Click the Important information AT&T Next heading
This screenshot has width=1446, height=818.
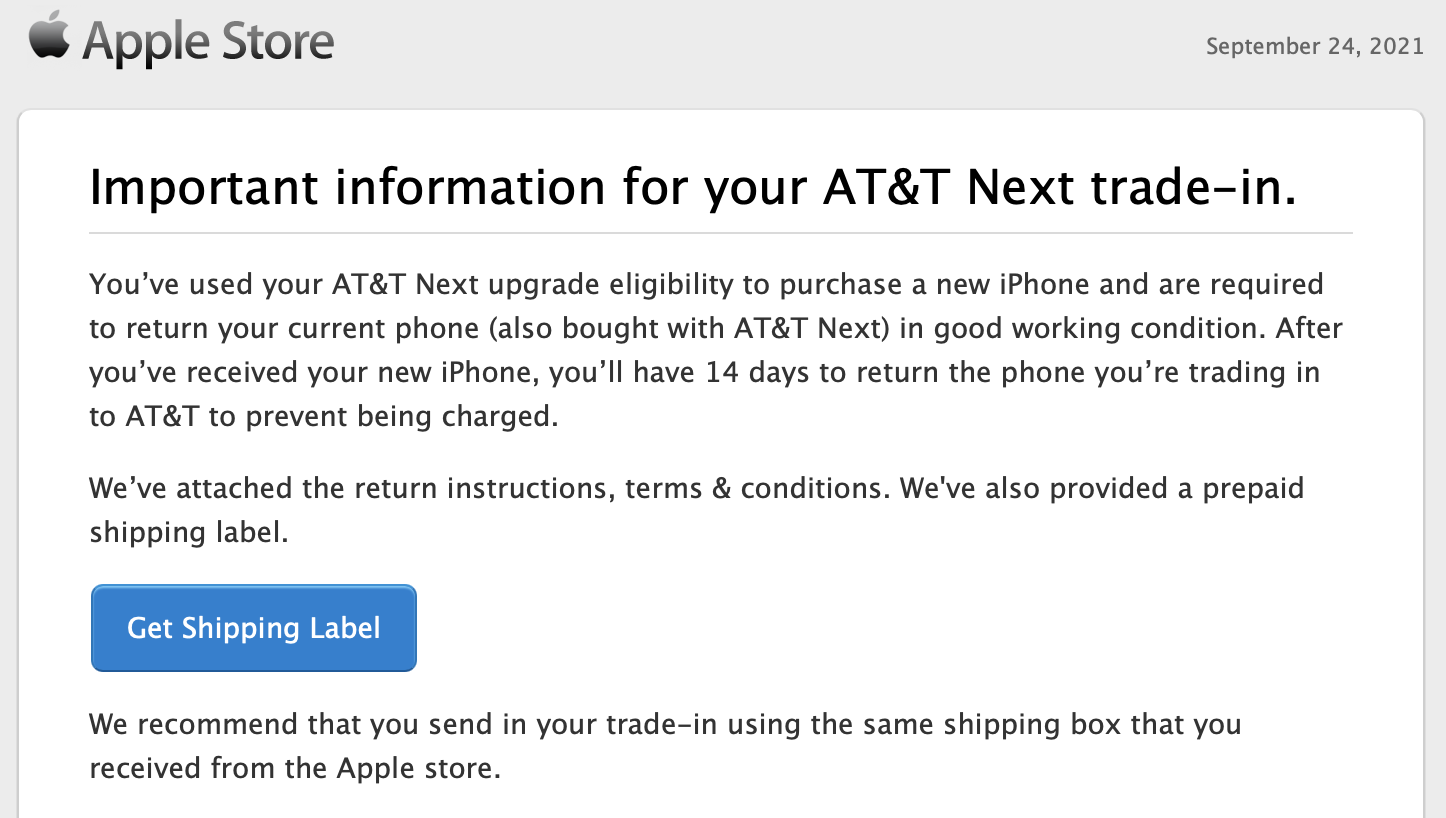pos(693,188)
